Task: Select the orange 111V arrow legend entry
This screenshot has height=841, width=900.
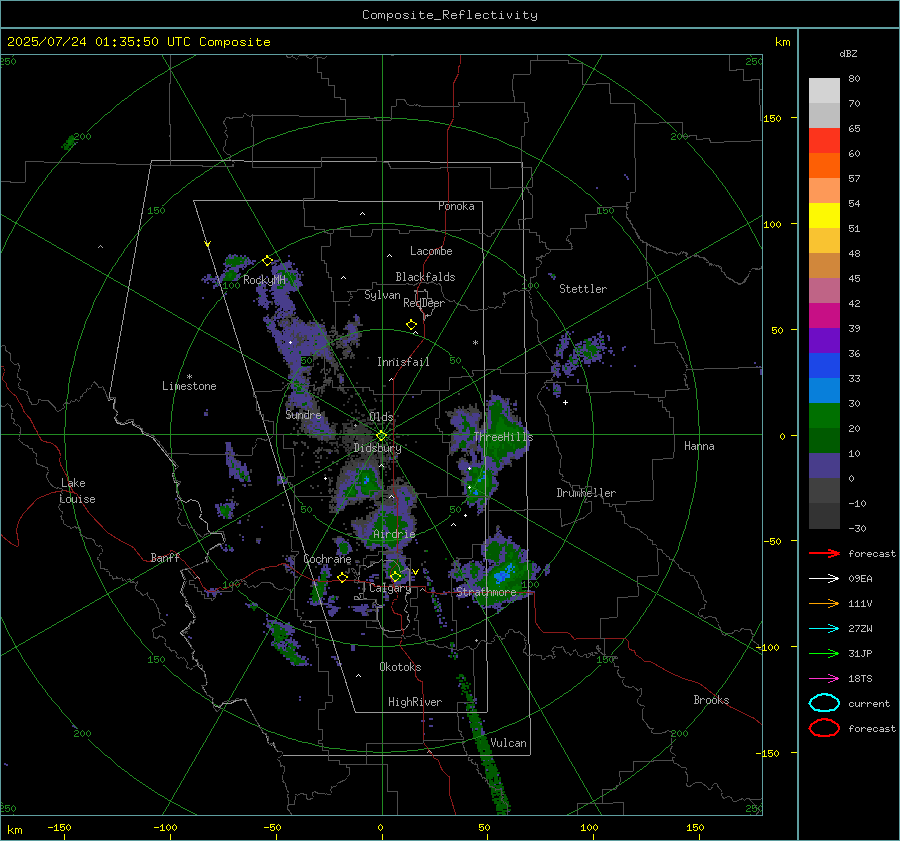Action: (x=824, y=603)
